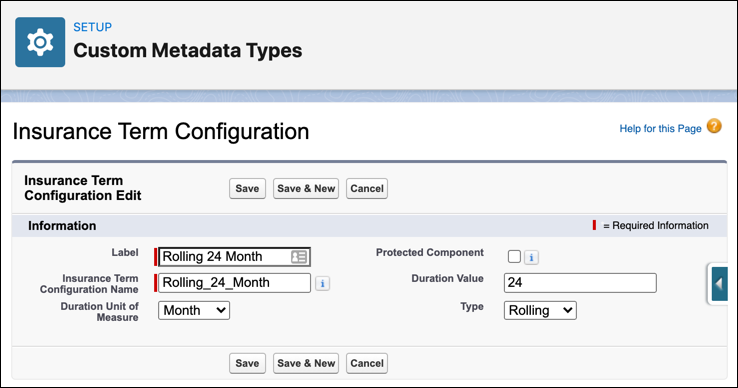
Task: Toggle the Protected Component checkbox
Action: pos(514,257)
